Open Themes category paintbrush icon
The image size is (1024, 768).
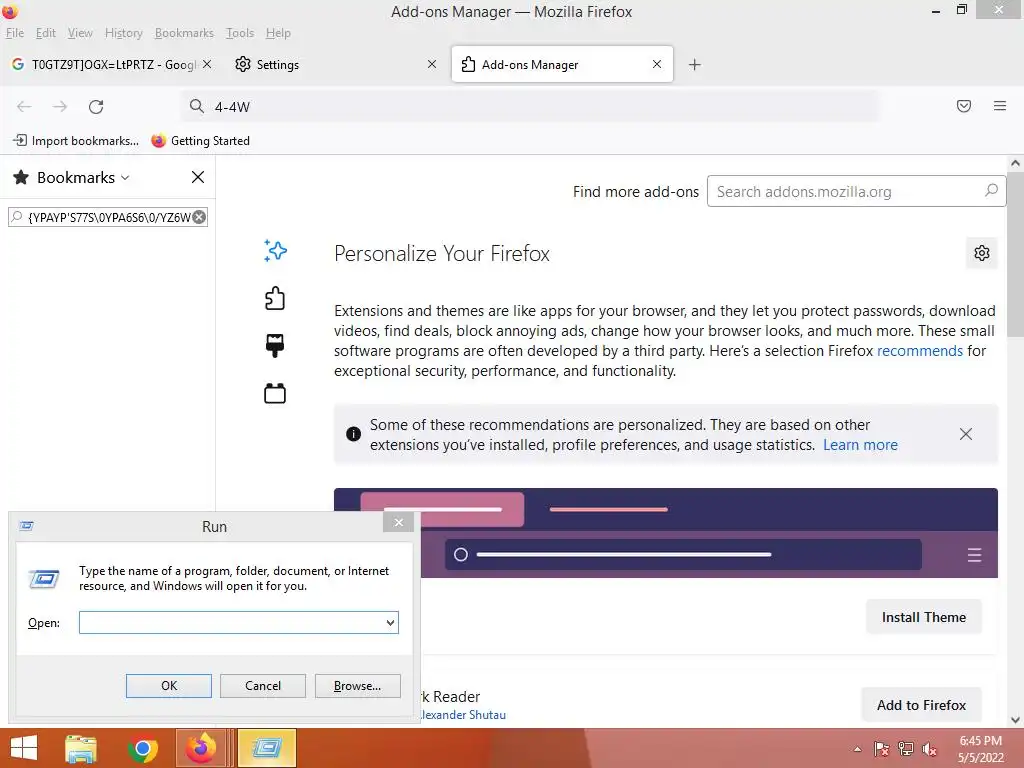point(275,345)
